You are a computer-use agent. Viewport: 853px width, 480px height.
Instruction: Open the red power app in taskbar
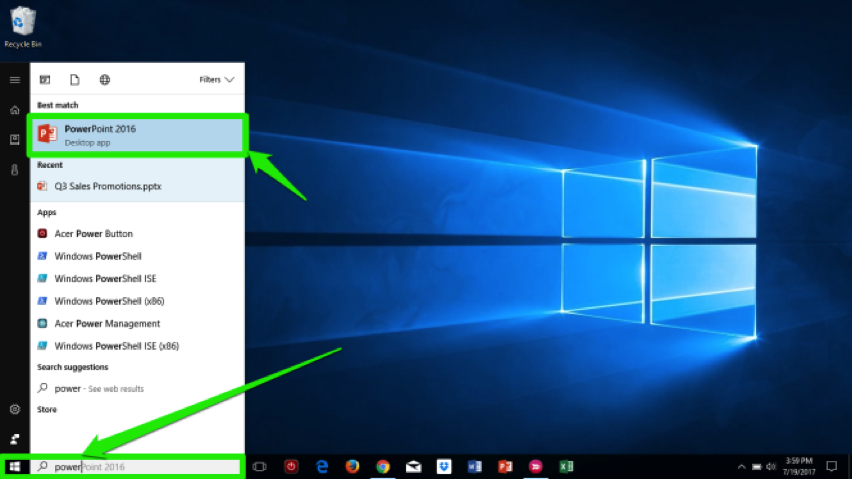pos(291,466)
